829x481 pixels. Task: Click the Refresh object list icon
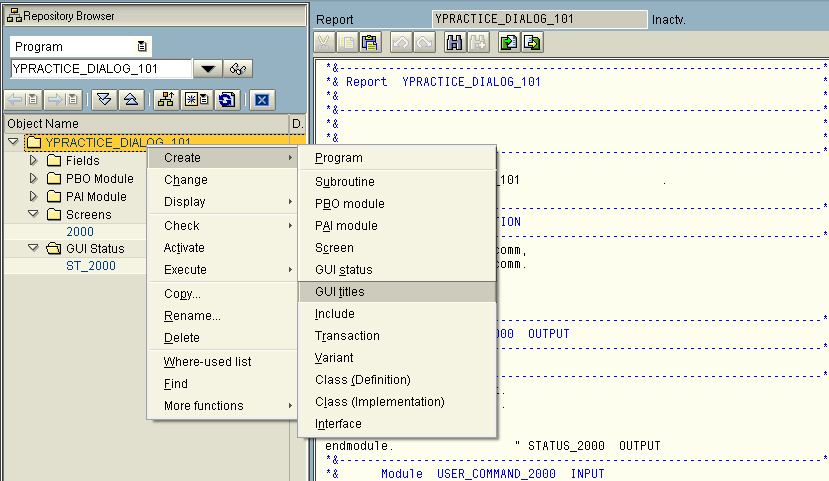point(227,99)
